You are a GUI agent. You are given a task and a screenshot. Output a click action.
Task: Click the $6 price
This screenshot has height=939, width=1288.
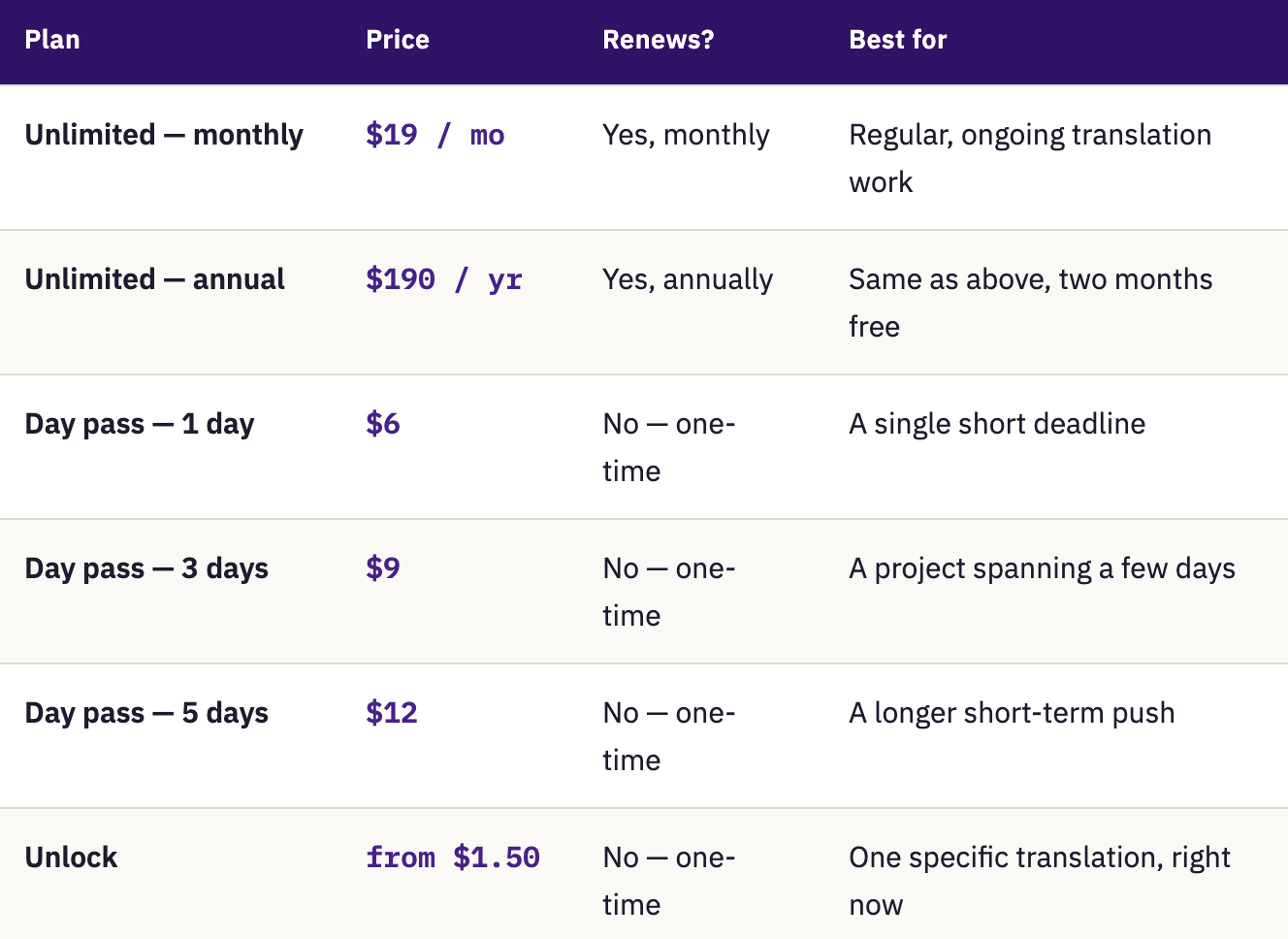pyautogui.click(x=383, y=424)
